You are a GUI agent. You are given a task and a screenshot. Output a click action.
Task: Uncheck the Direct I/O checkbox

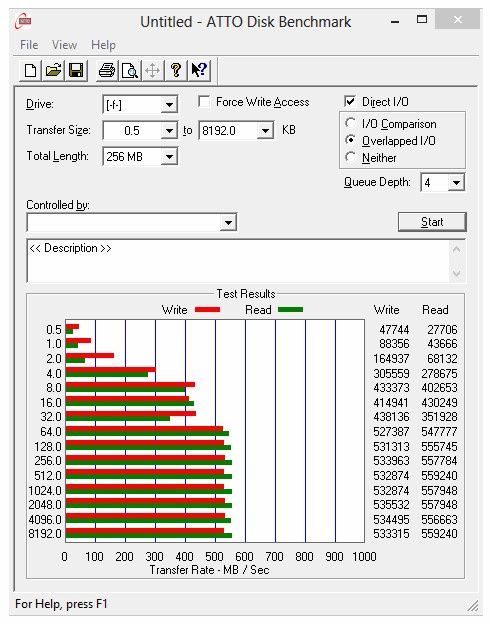pyautogui.click(x=350, y=101)
